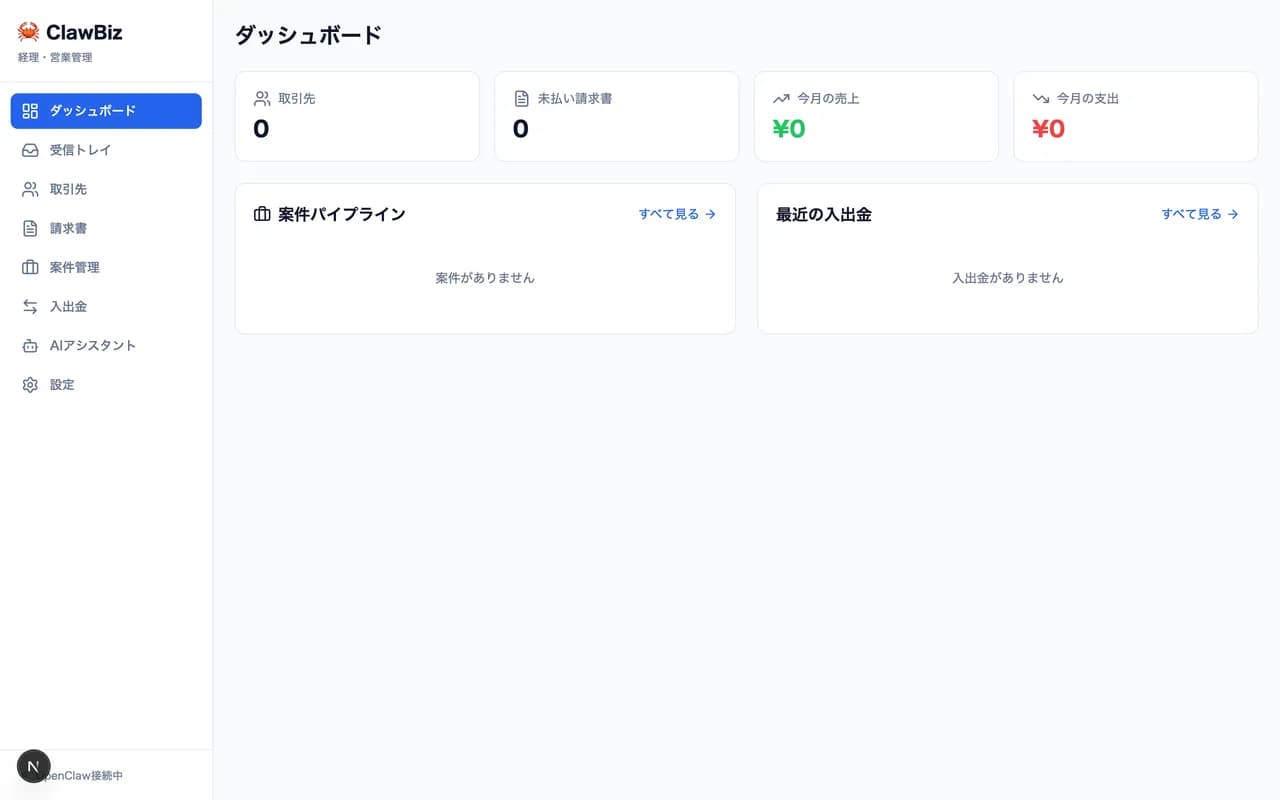Open the ダッシュボード menu item

[106, 111]
